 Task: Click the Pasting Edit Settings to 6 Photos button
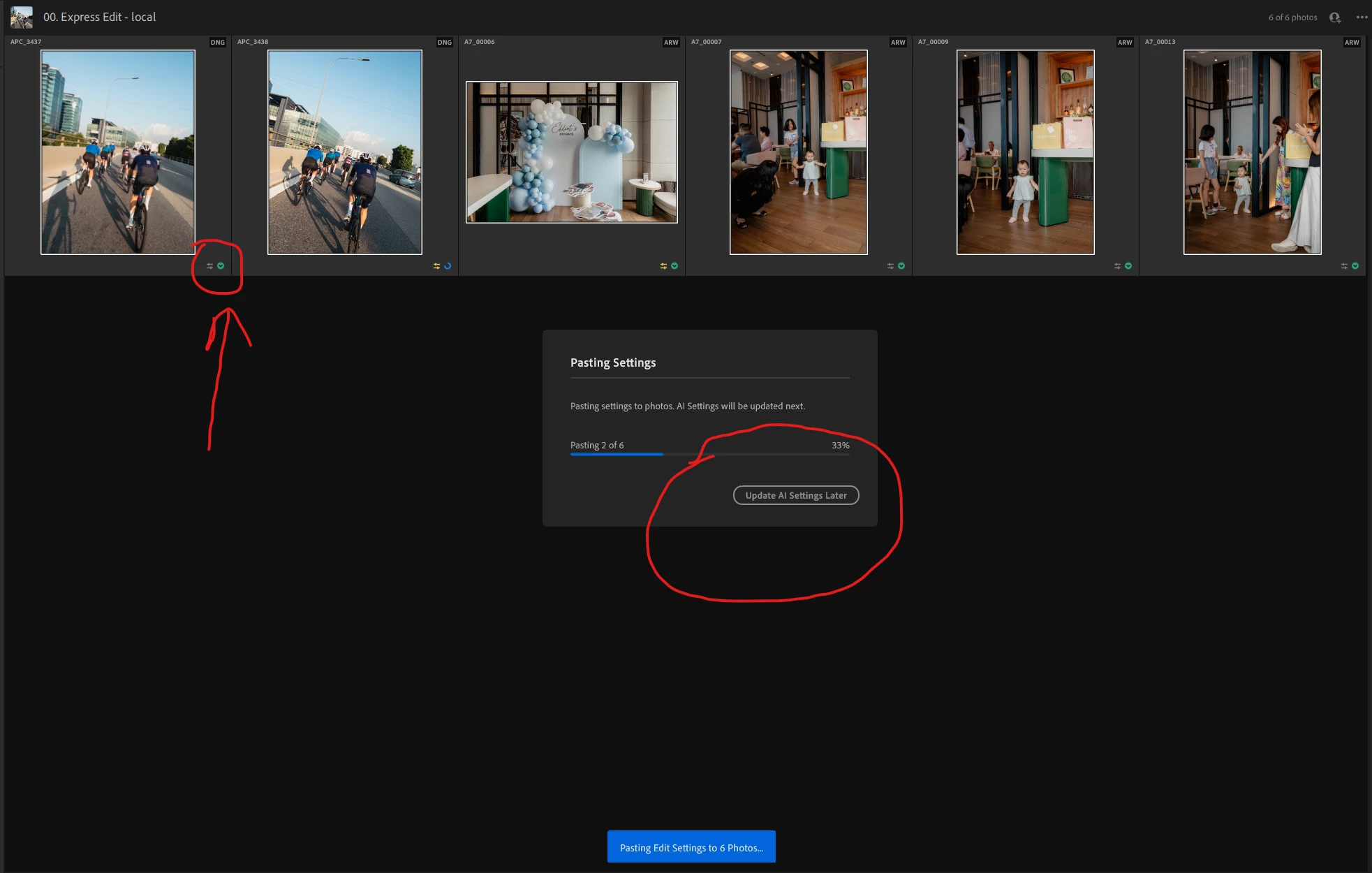691,847
